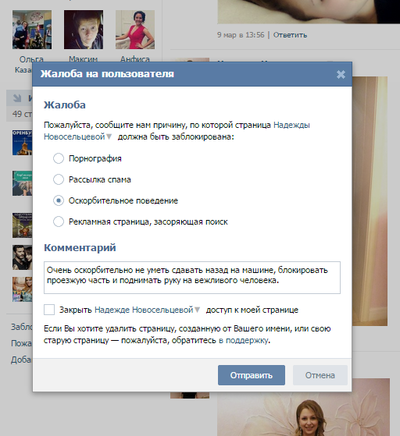Open the photo of the smiling woman at the bottom
The width and height of the screenshot is (400, 436).
pyautogui.click(x=303, y=407)
